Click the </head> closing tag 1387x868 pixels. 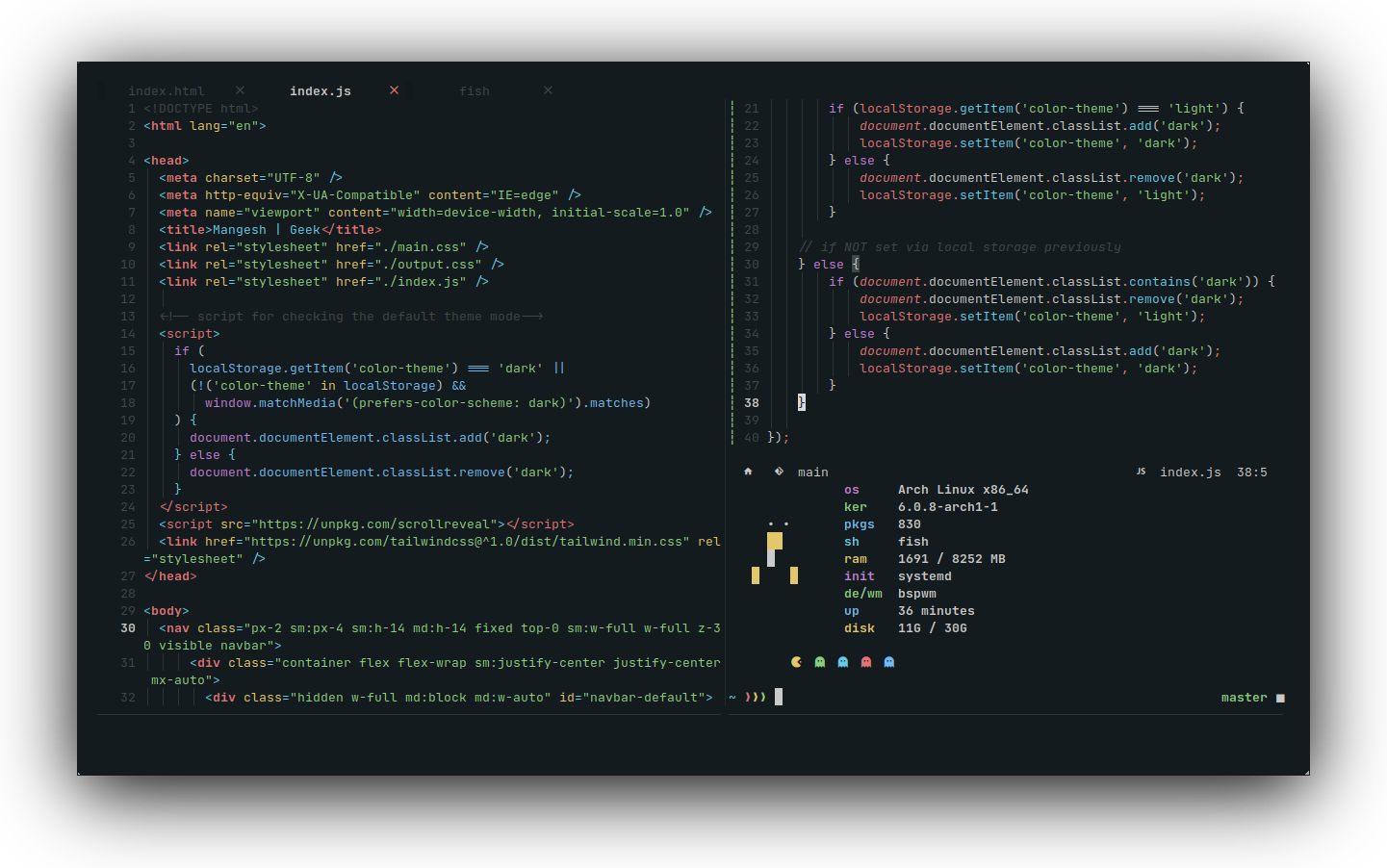170,576
